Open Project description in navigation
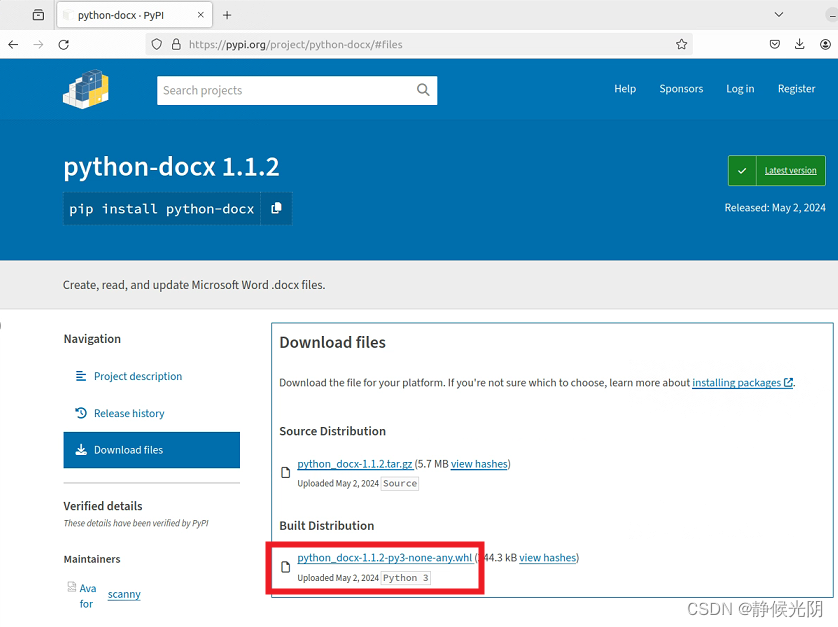The width and height of the screenshot is (838, 627). coord(138,376)
